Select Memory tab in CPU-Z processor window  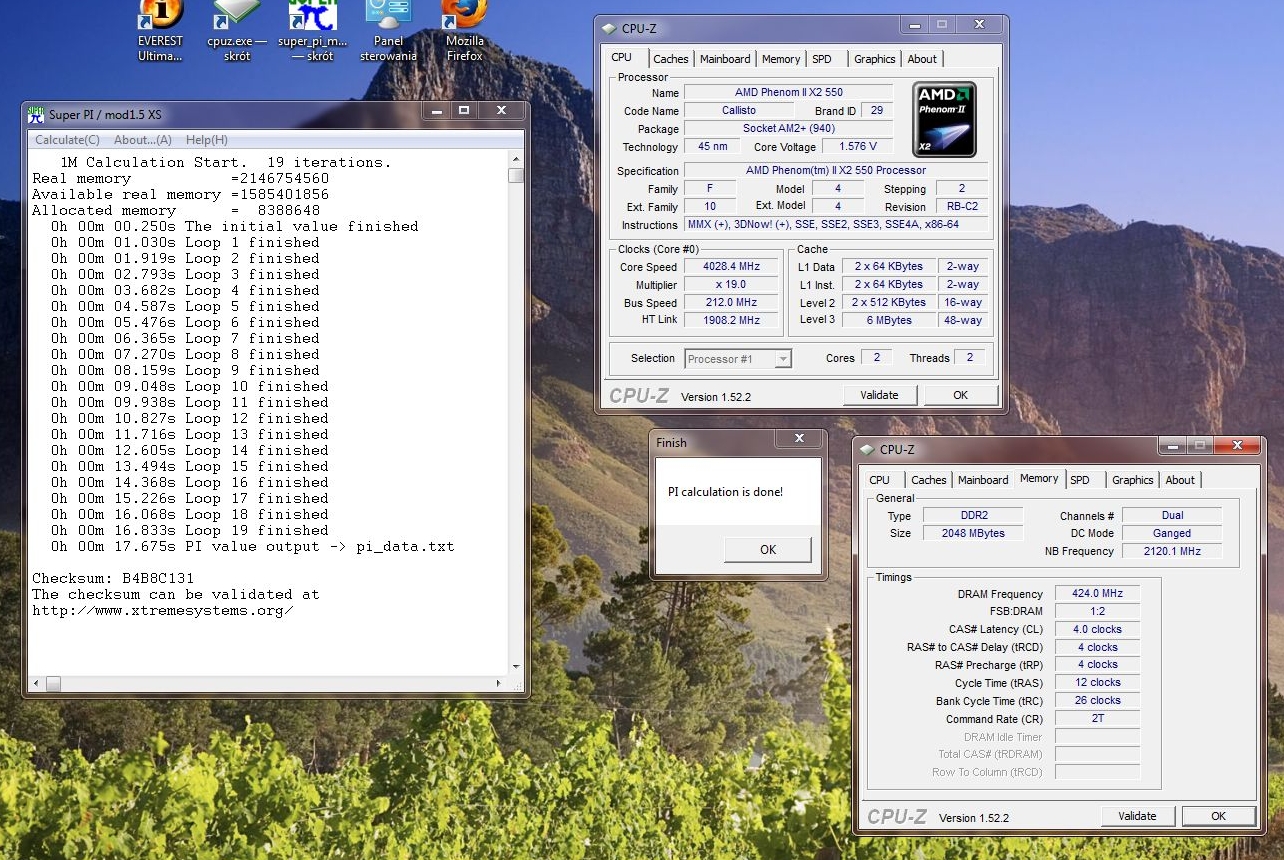tap(781, 59)
